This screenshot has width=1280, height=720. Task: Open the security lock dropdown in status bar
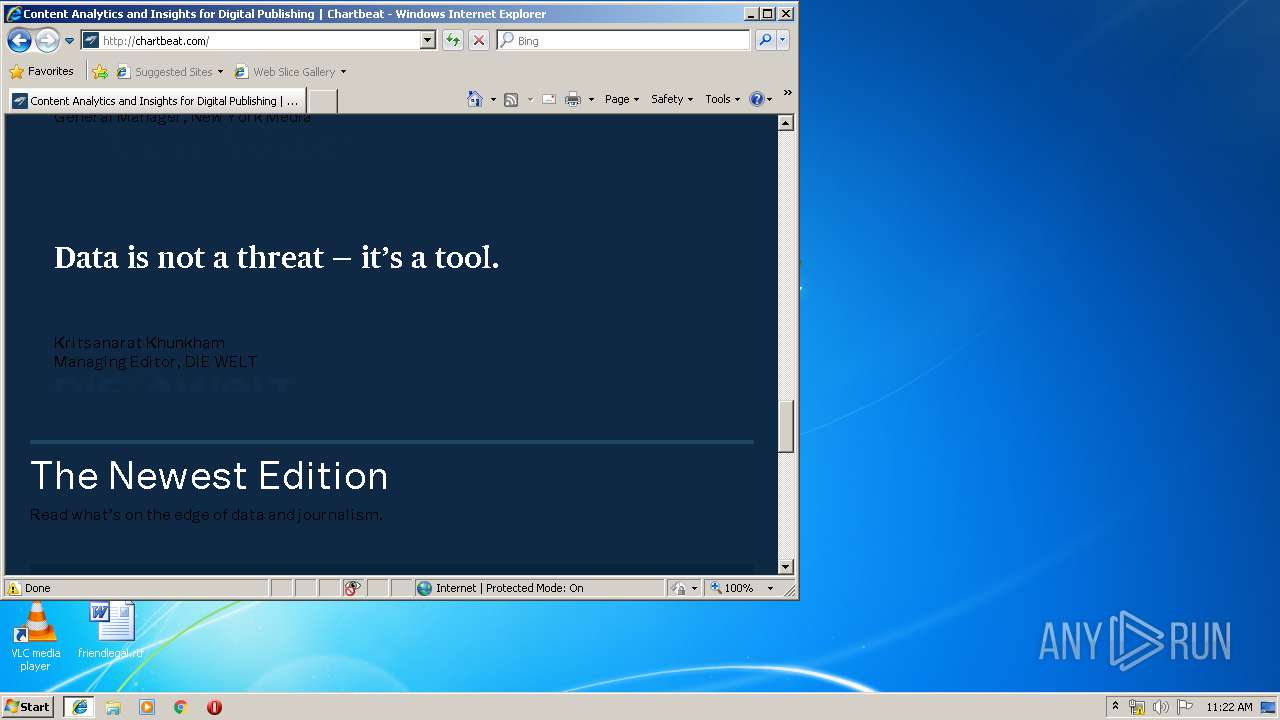685,588
